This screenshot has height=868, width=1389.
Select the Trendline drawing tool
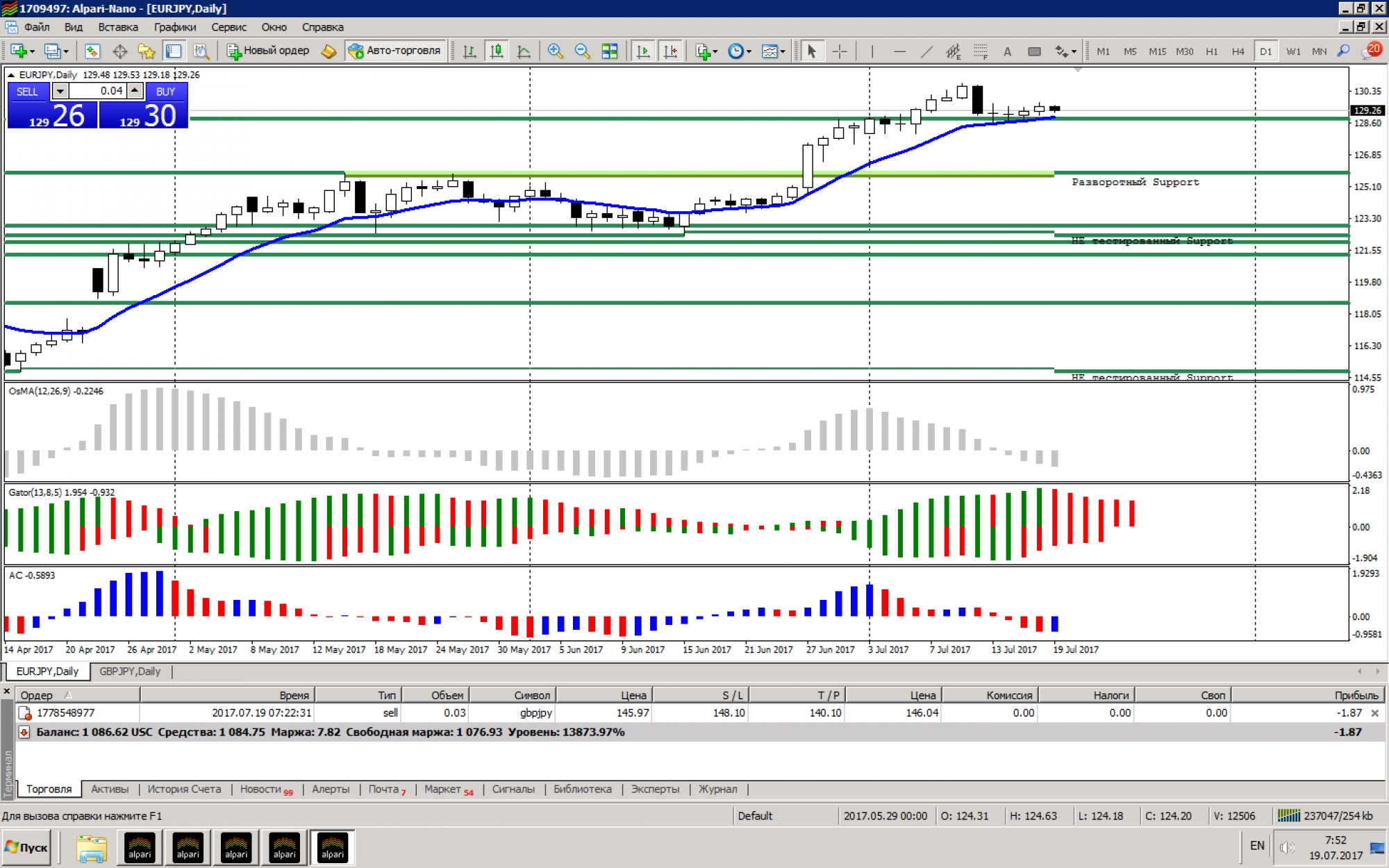tap(926, 51)
